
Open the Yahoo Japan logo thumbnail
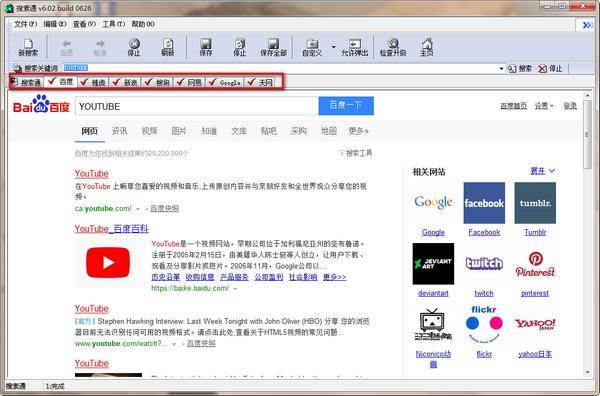[535, 324]
